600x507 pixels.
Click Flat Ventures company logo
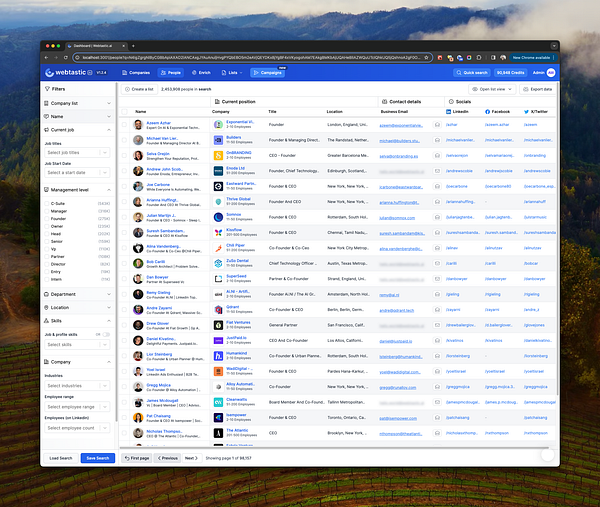218,325
